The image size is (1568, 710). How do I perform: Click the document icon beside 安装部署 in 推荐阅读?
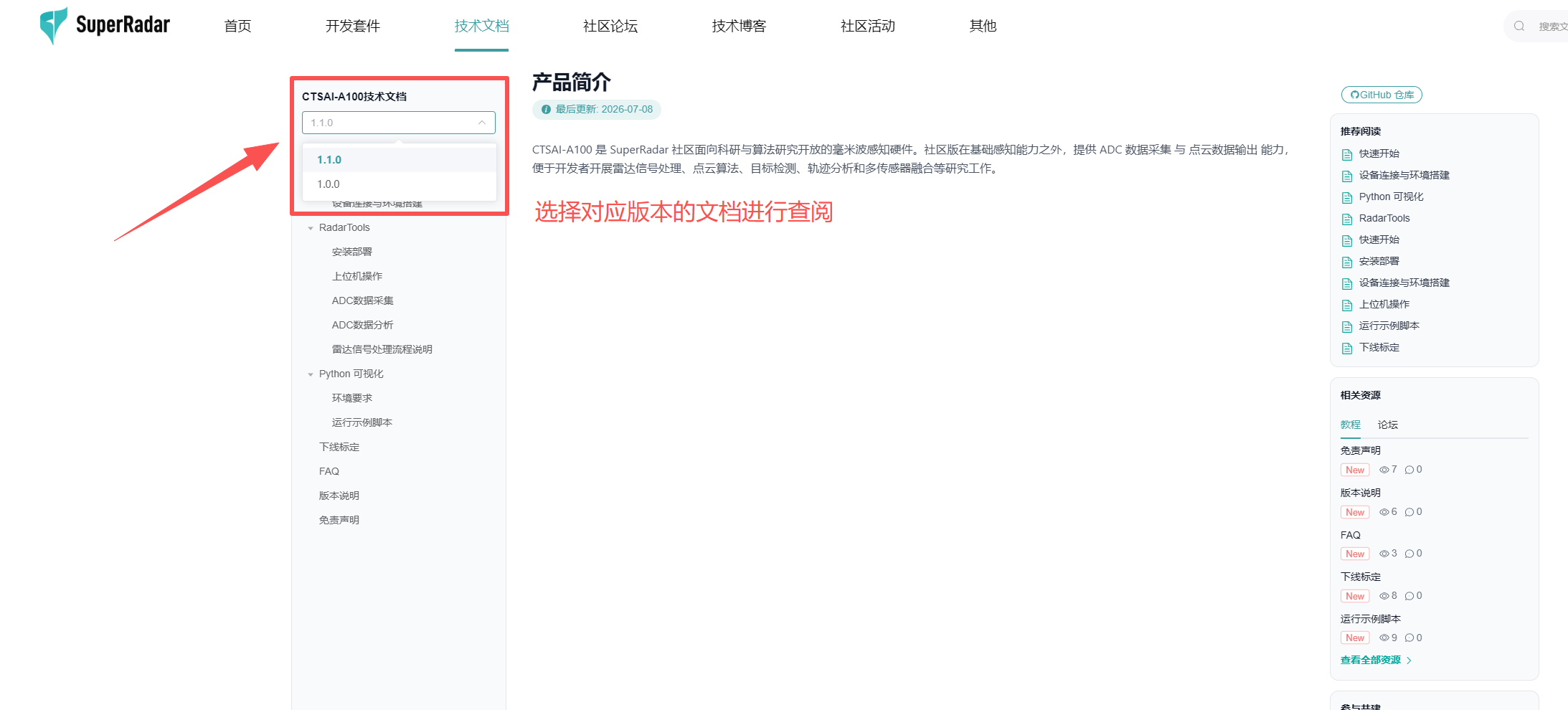point(1347,262)
